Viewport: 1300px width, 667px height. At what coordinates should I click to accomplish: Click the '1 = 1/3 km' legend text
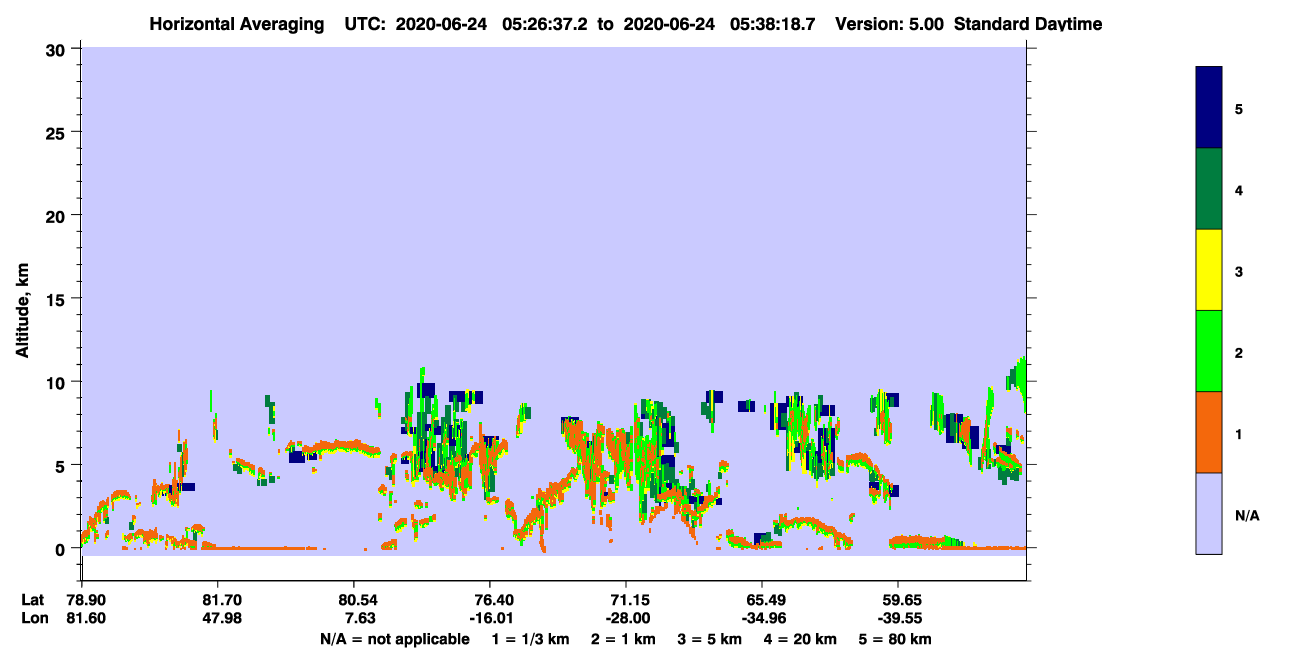click(530, 639)
